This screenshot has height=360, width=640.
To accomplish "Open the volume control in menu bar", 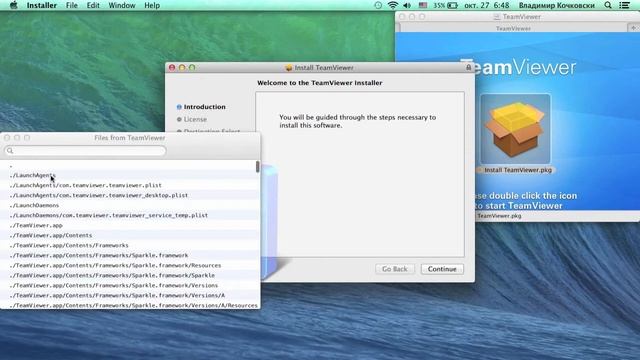I will click(x=407, y=5).
